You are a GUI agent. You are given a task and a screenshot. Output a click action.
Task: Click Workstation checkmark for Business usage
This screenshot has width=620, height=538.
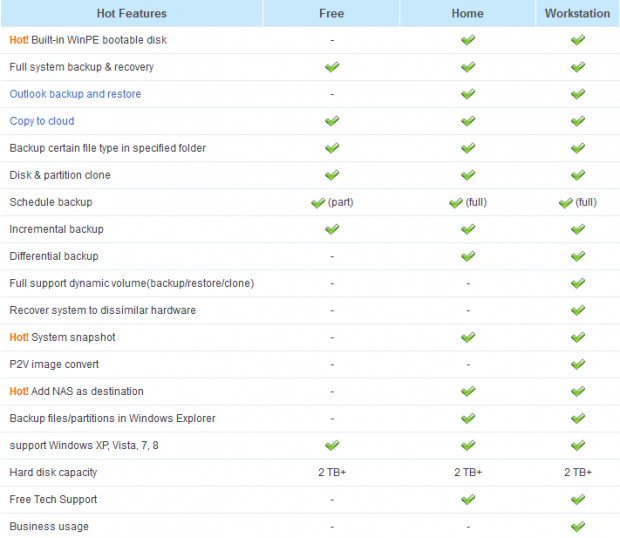578,526
